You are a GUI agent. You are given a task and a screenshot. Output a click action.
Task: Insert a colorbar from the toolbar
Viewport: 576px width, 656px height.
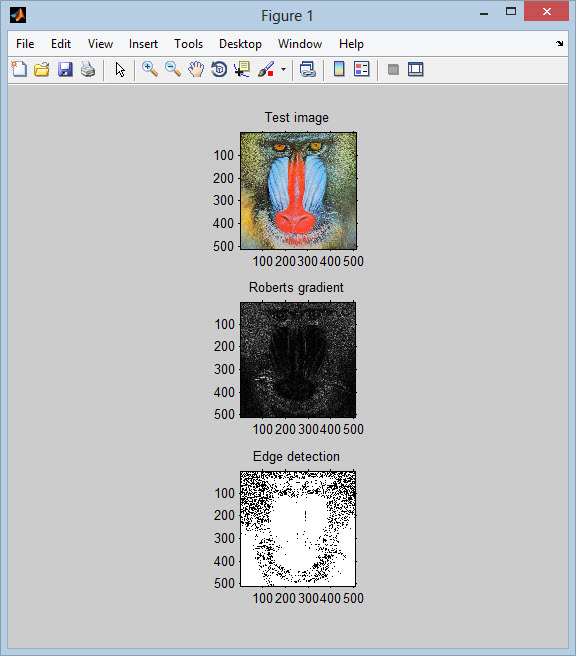(x=339, y=69)
